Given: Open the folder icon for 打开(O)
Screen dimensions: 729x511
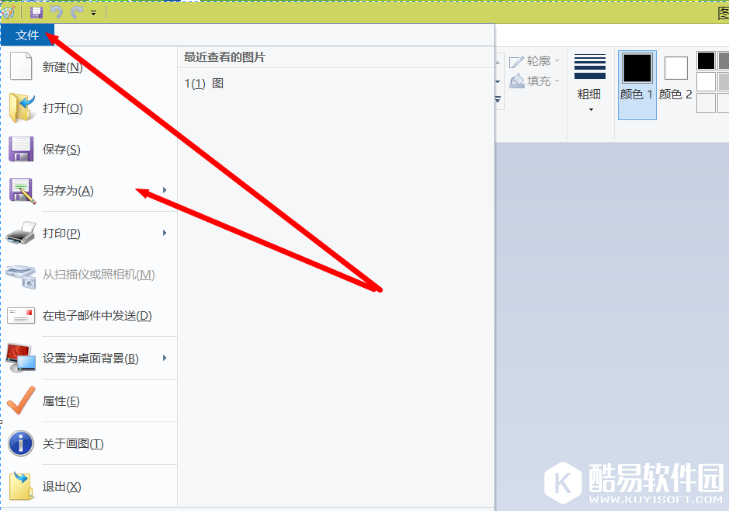Looking at the screenshot, I should [21, 107].
